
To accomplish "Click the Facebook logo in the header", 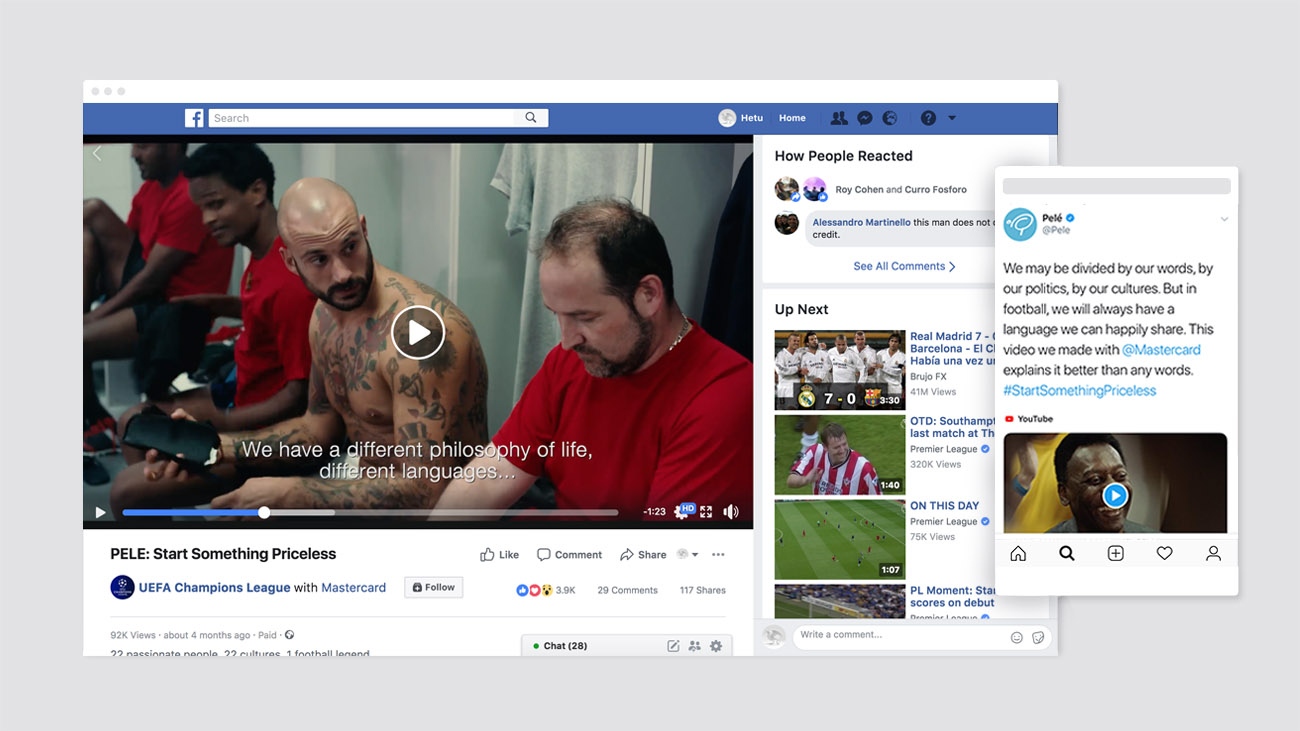I will point(194,118).
